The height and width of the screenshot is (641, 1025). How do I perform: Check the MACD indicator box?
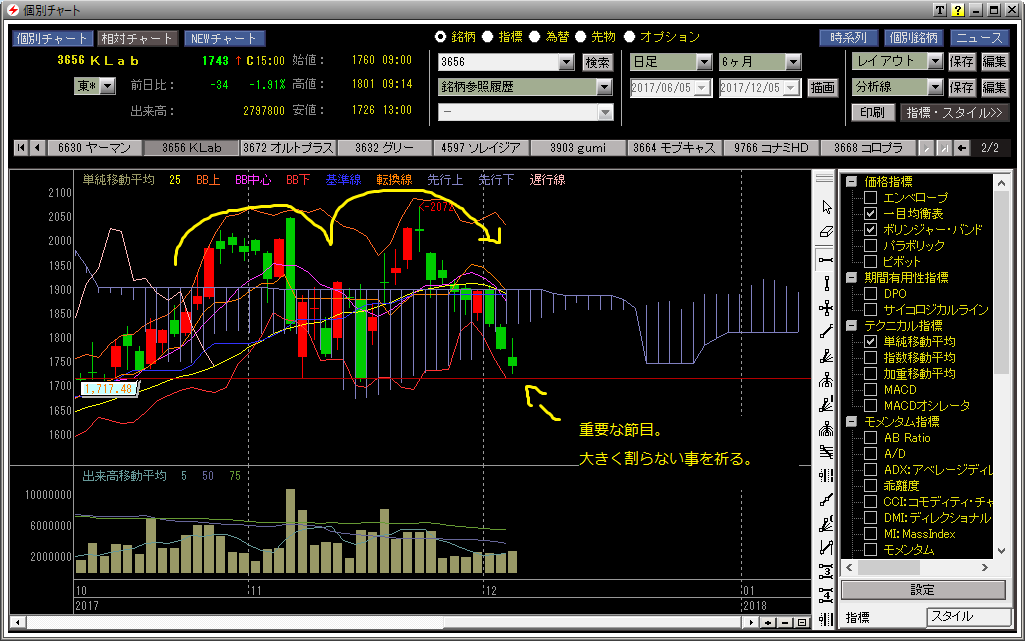(x=871, y=390)
